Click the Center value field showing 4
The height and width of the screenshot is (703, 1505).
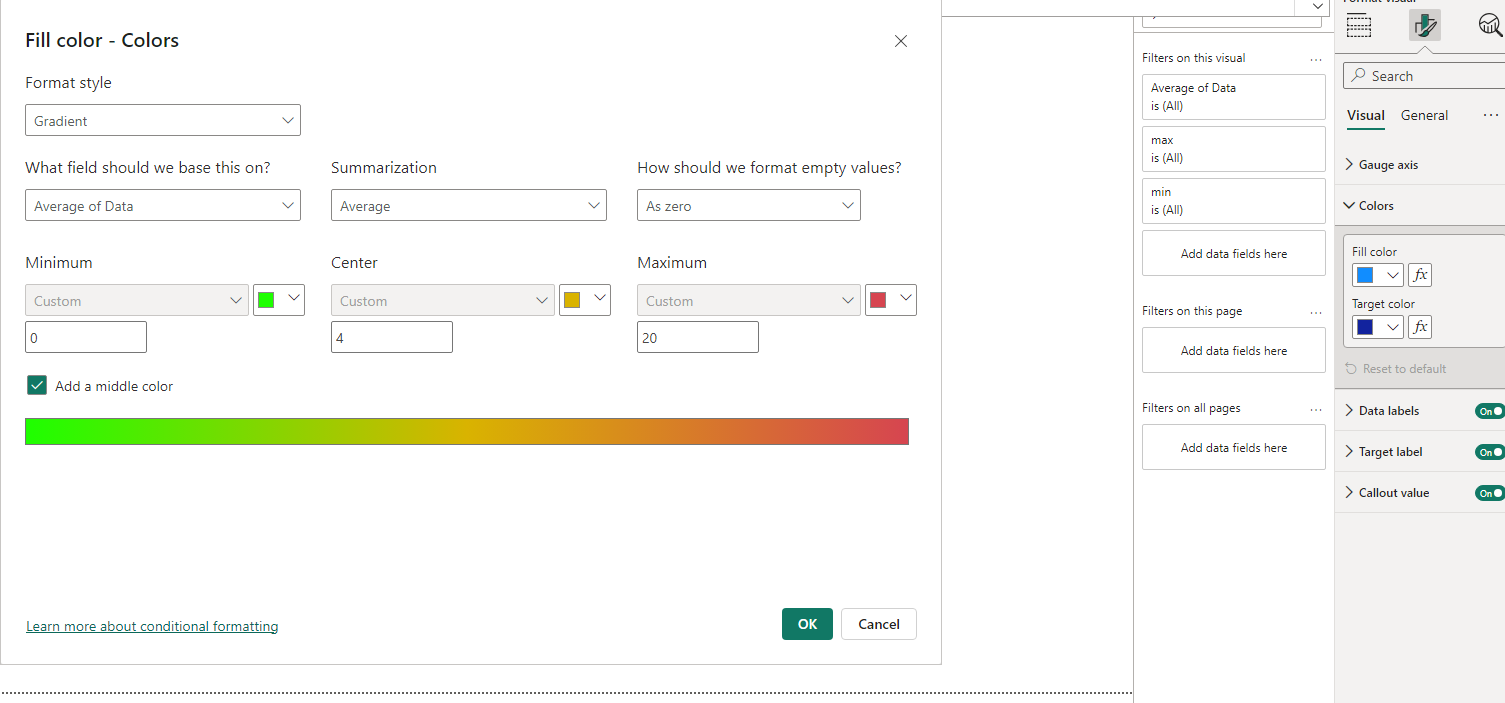[392, 337]
